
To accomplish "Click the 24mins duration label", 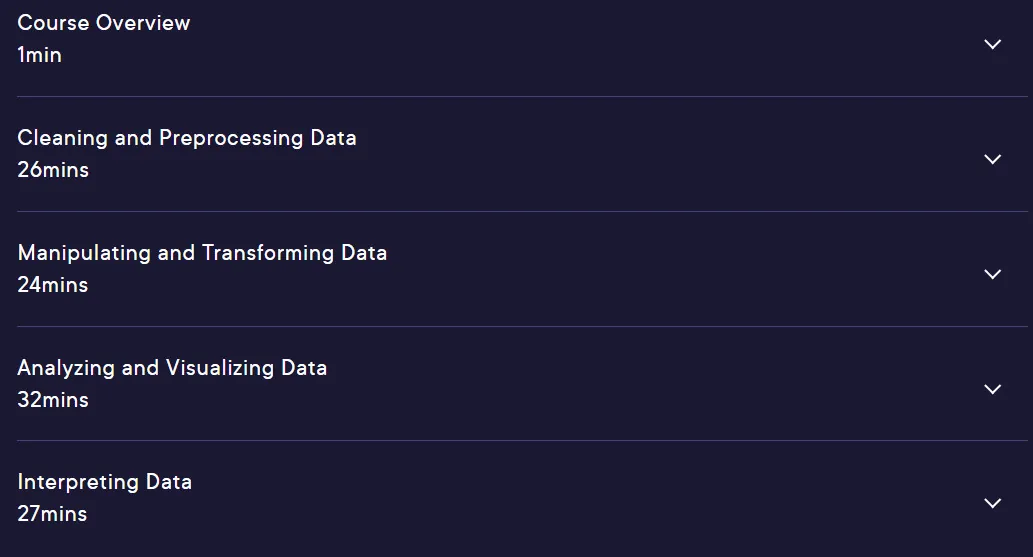I will [x=52, y=285].
